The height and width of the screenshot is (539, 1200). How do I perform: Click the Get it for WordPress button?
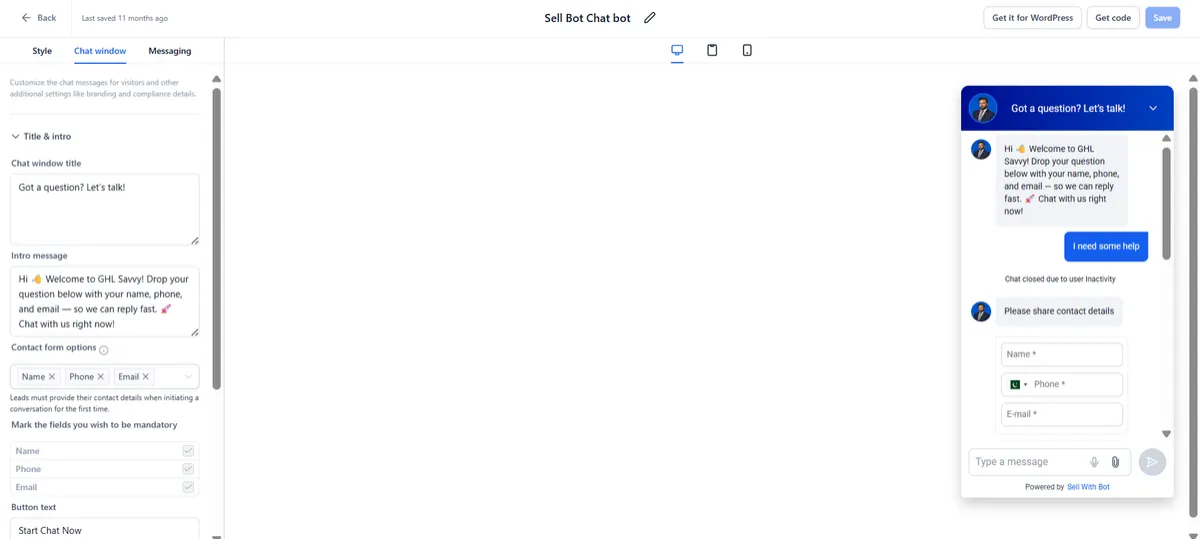click(x=1032, y=18)
